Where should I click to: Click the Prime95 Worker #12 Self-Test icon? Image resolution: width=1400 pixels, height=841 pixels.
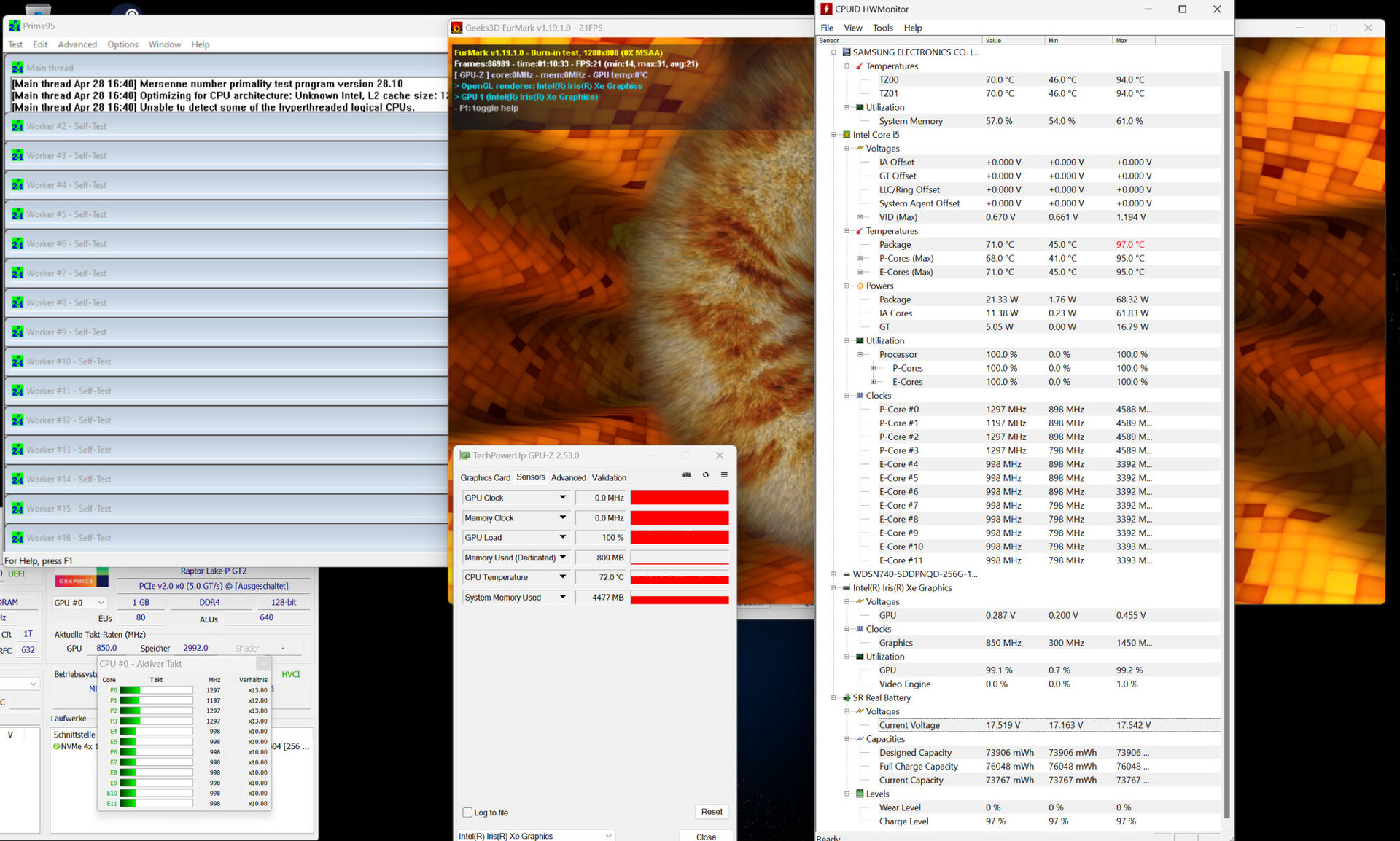tap(17, 420)
